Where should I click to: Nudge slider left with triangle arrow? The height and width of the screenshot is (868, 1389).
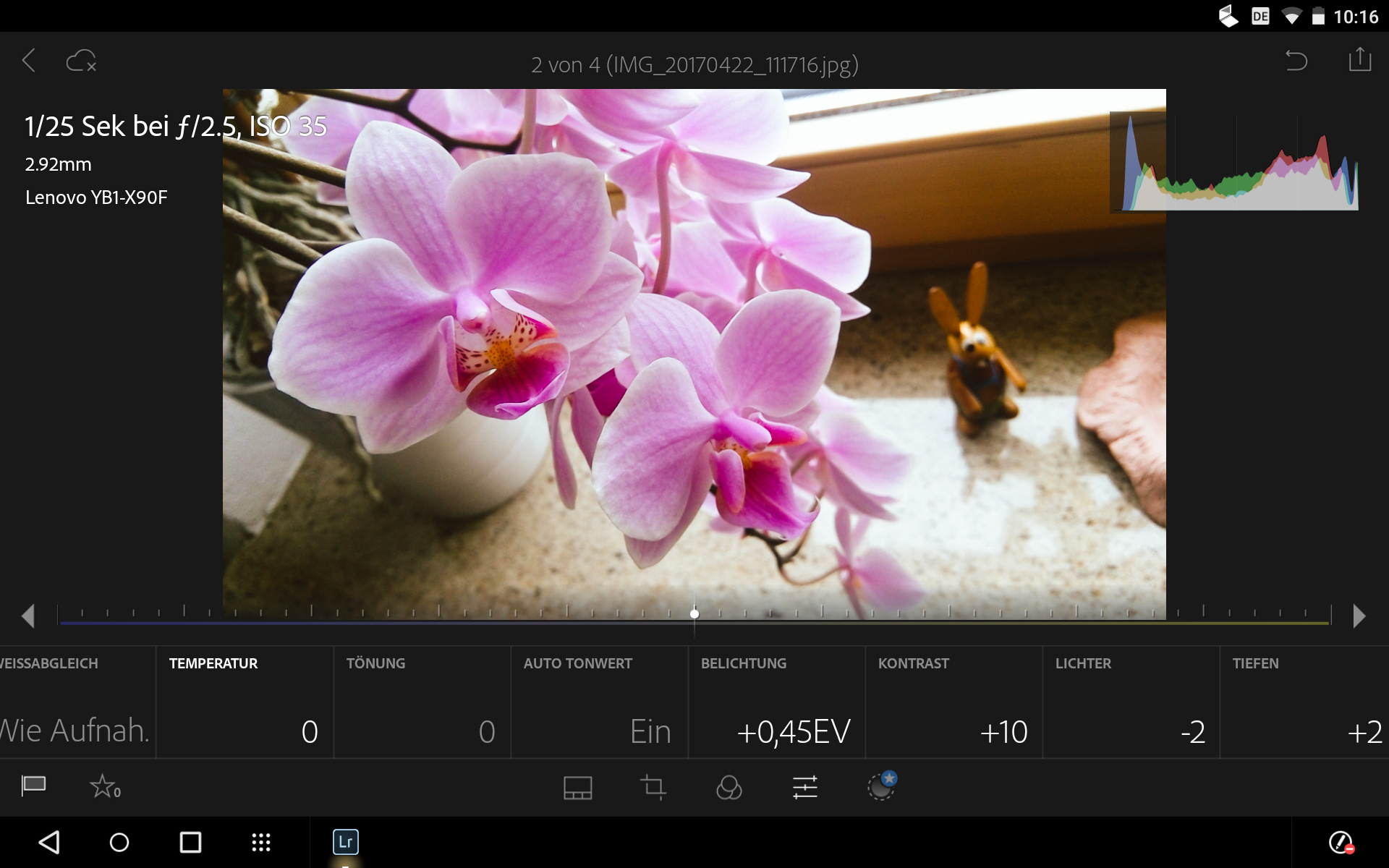[28, 616]
